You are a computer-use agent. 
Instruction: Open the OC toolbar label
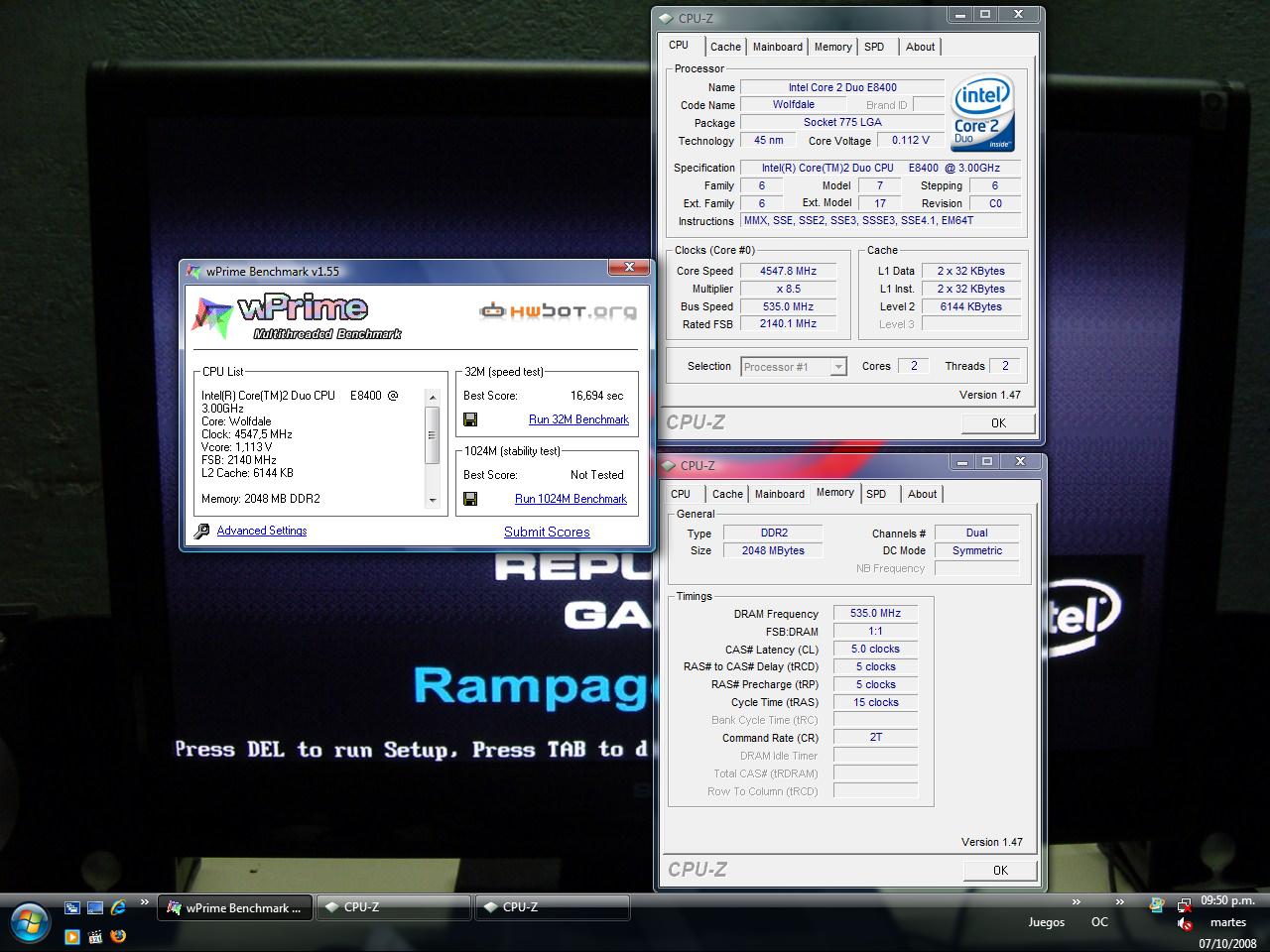click(1099, 921)
